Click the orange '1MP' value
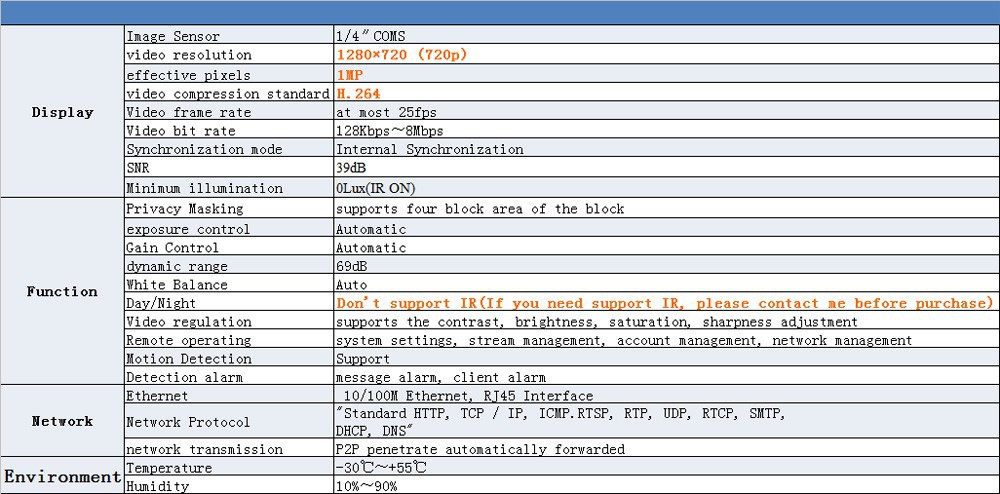The image size is (1000, 494). [349, 75]
